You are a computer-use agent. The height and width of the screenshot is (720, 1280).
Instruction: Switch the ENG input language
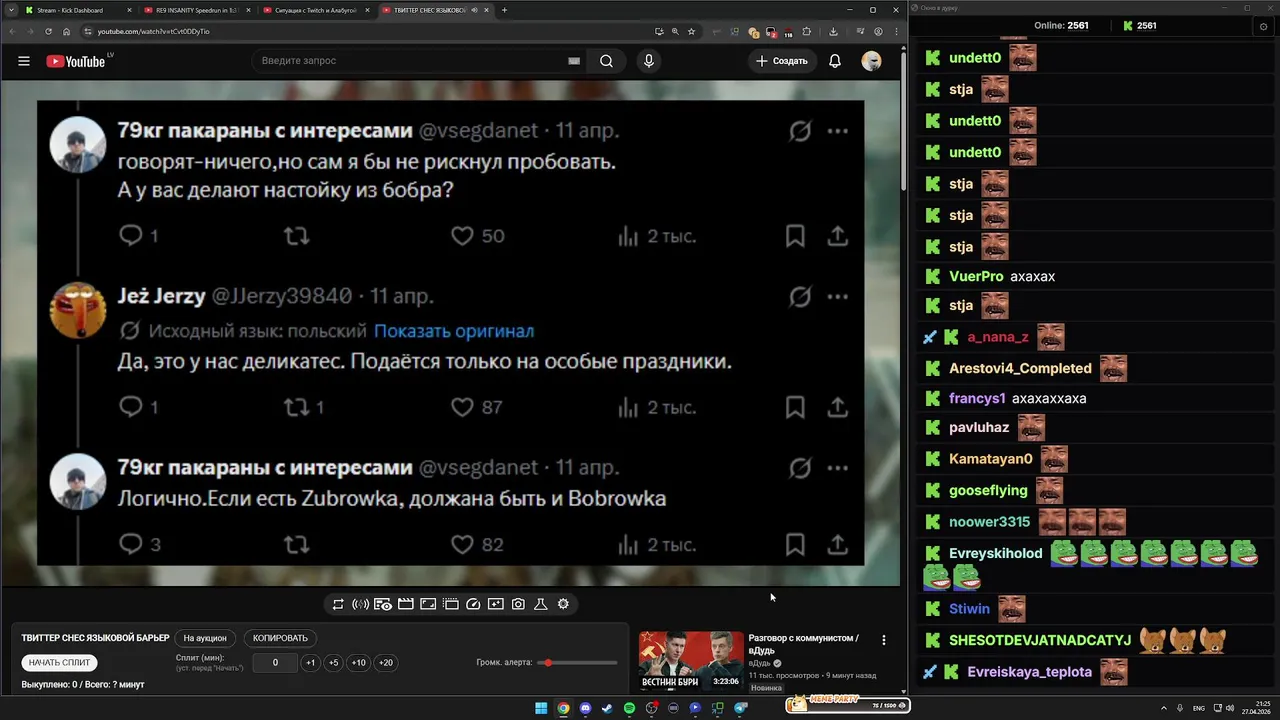coord(1199,708)
